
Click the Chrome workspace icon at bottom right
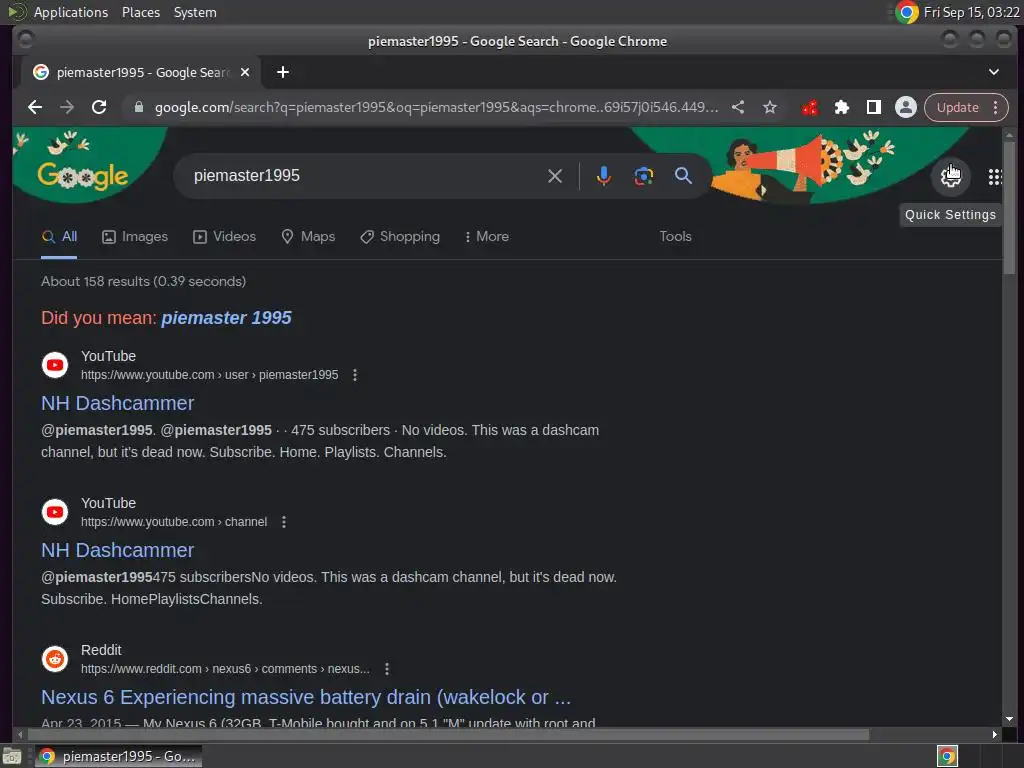947,756
